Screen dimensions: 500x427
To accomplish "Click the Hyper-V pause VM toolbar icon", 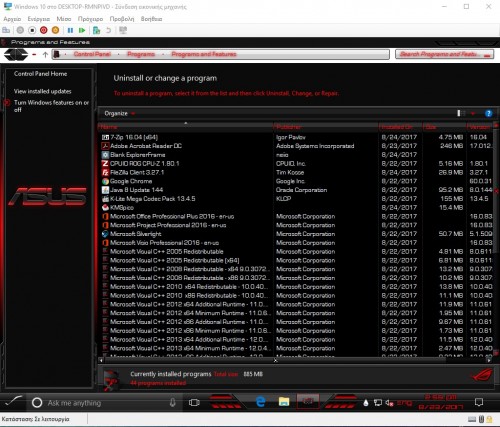I will (x=70, y=30).
